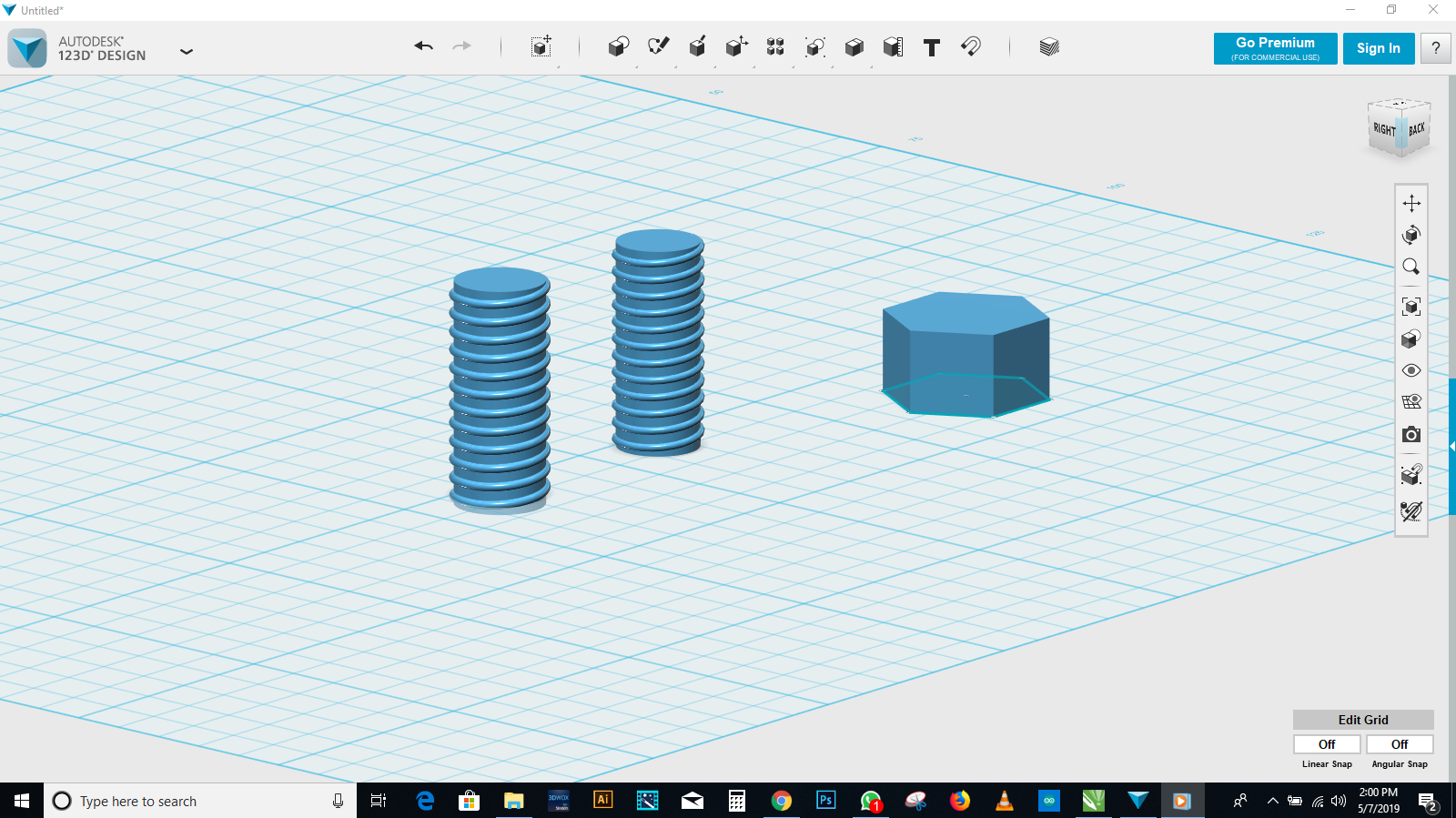Open the Material tool
Image resolution: width=1456 pixels, height=818 pixels.
coord(1049,46)
